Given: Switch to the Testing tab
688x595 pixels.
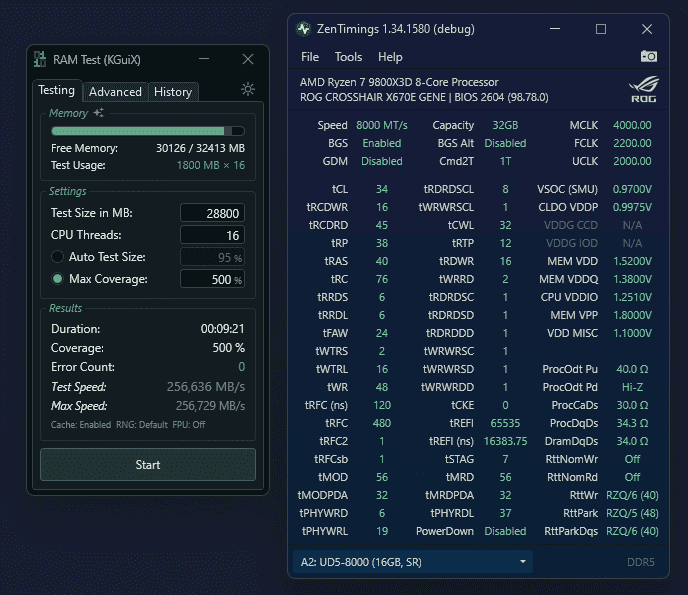Looking at the screenshot, I should point(57,90).
